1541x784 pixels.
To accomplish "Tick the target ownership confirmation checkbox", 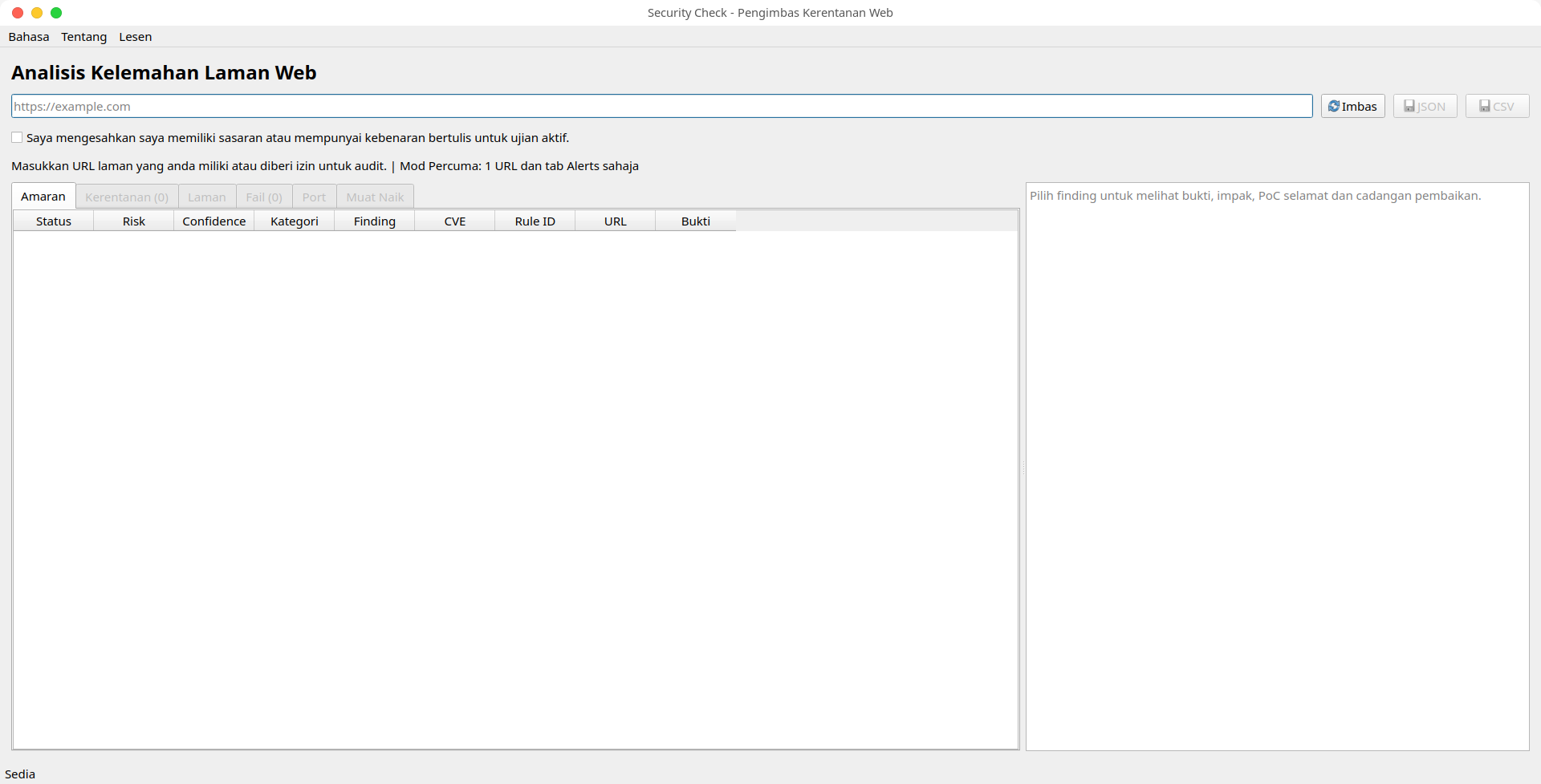I will [x=17, y=138].
